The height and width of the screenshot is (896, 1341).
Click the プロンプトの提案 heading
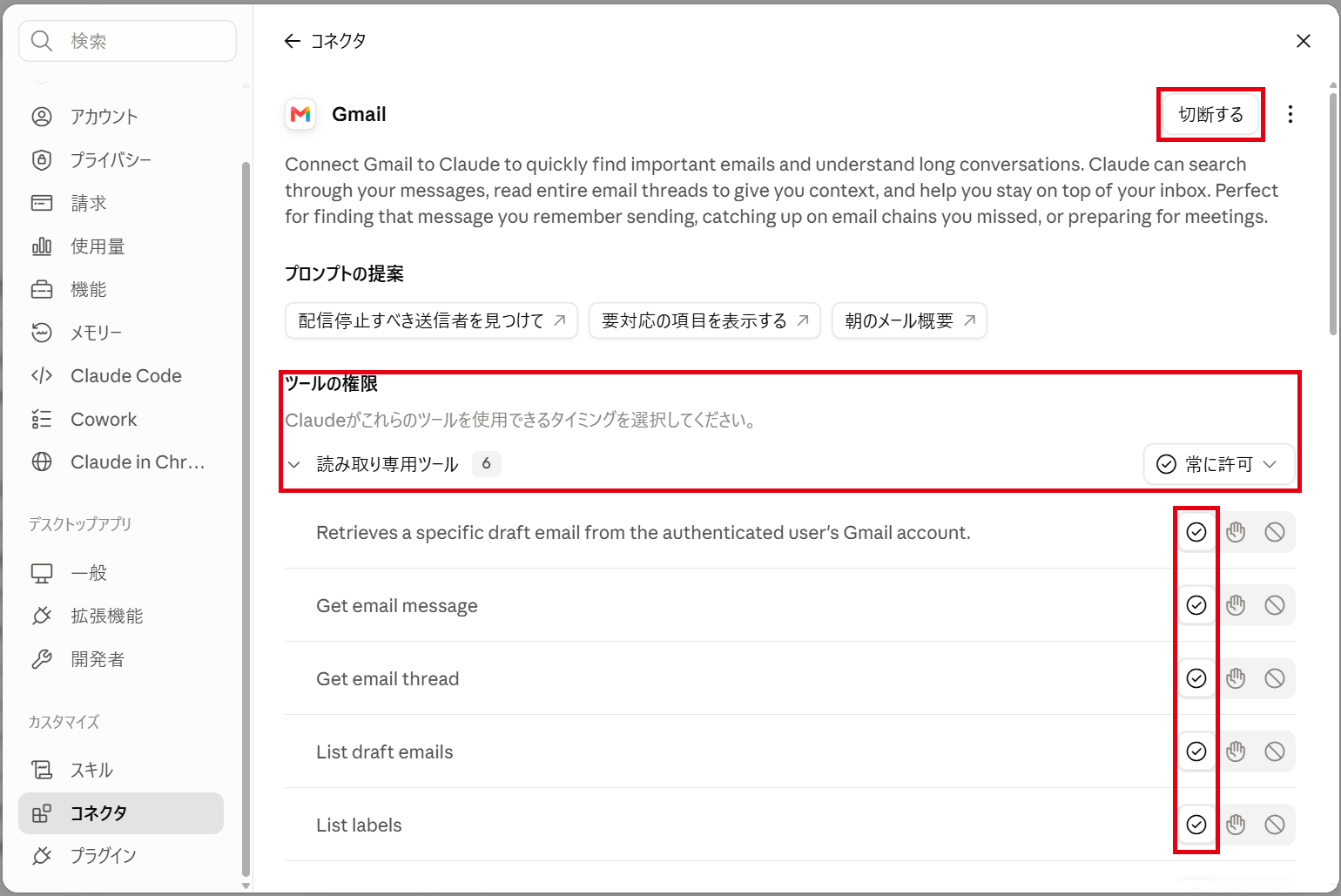pyautogui.click(x=344, y=274)
